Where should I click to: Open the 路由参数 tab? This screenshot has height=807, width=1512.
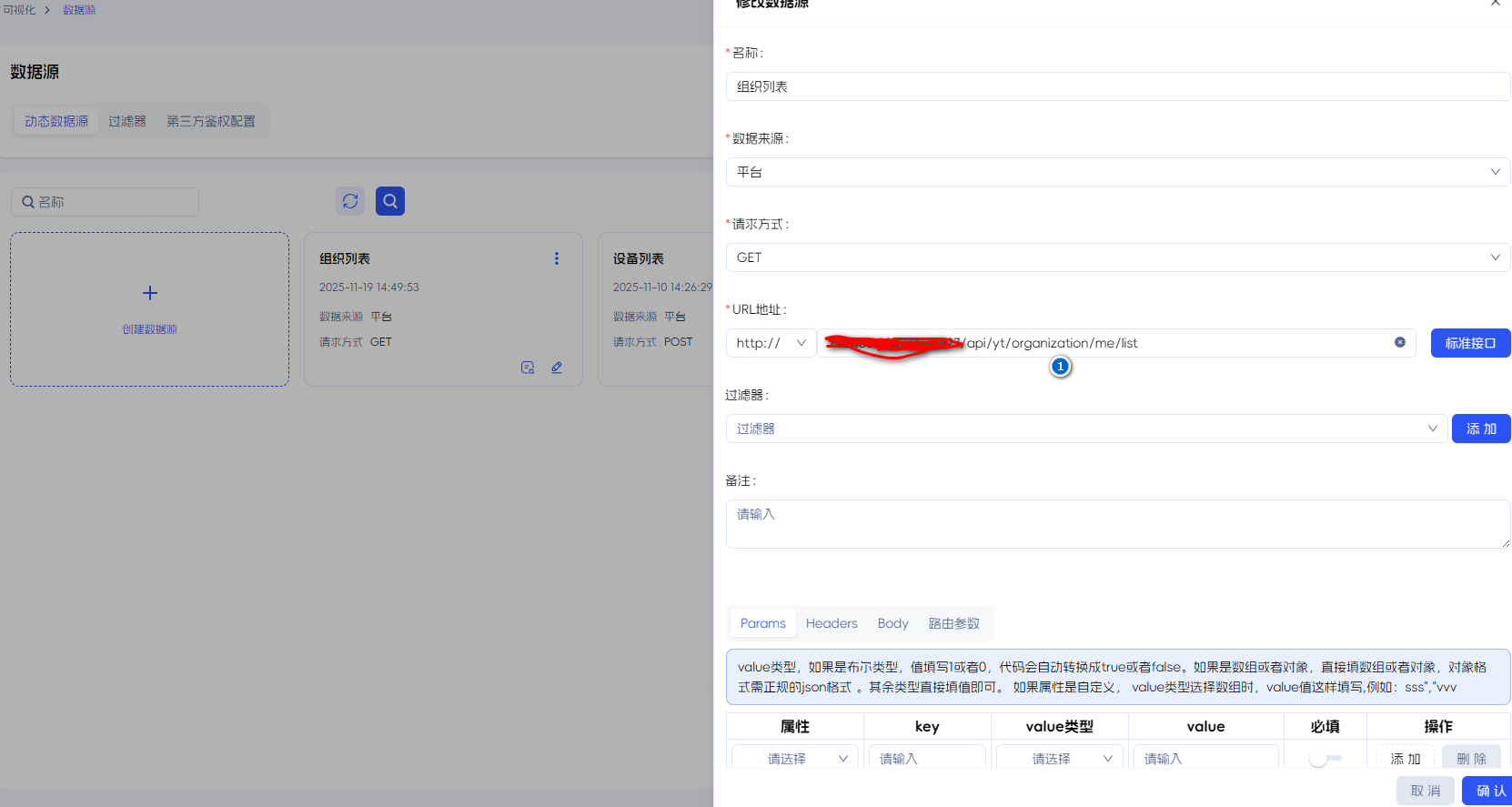(953, 623)
